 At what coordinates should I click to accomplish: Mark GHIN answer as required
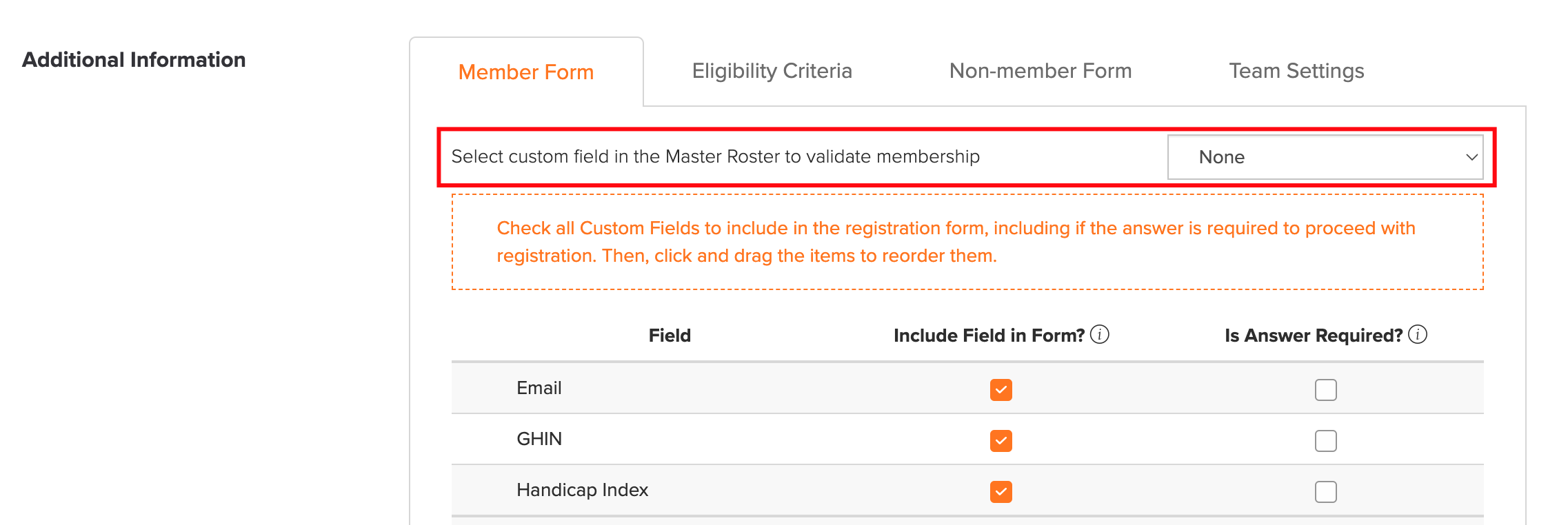coord(1326,441)
